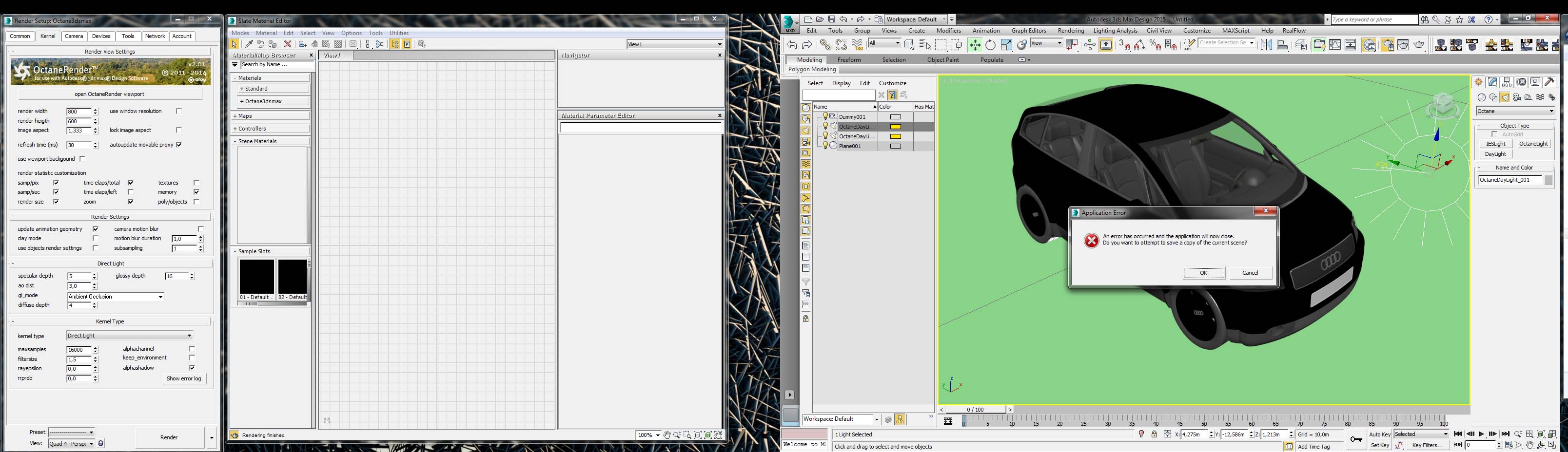
Task: Open the View1 dropdown in Slate editor
Action: [675, 44]
